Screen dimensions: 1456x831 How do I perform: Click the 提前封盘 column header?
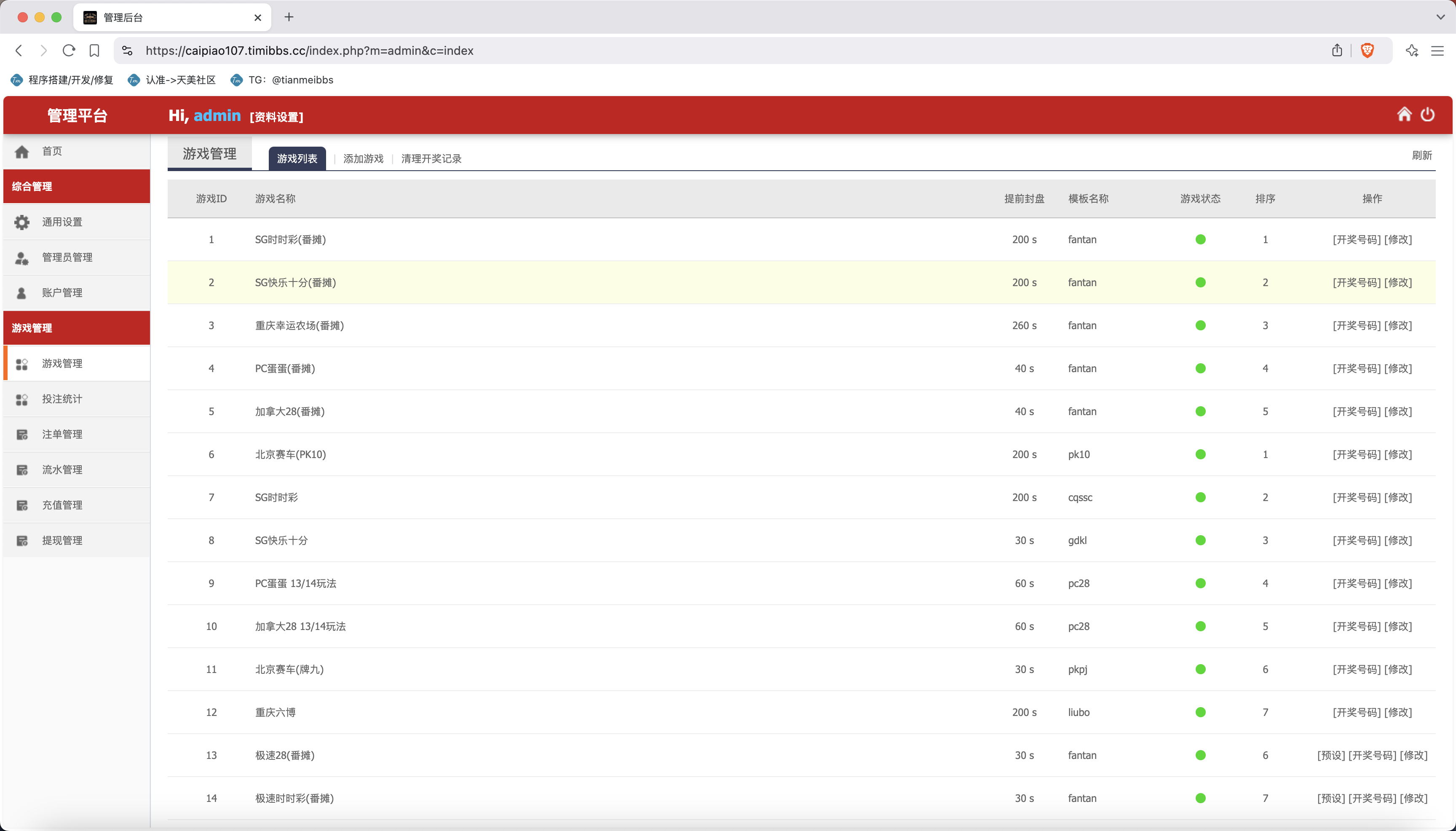click(x=1024, y=198)
